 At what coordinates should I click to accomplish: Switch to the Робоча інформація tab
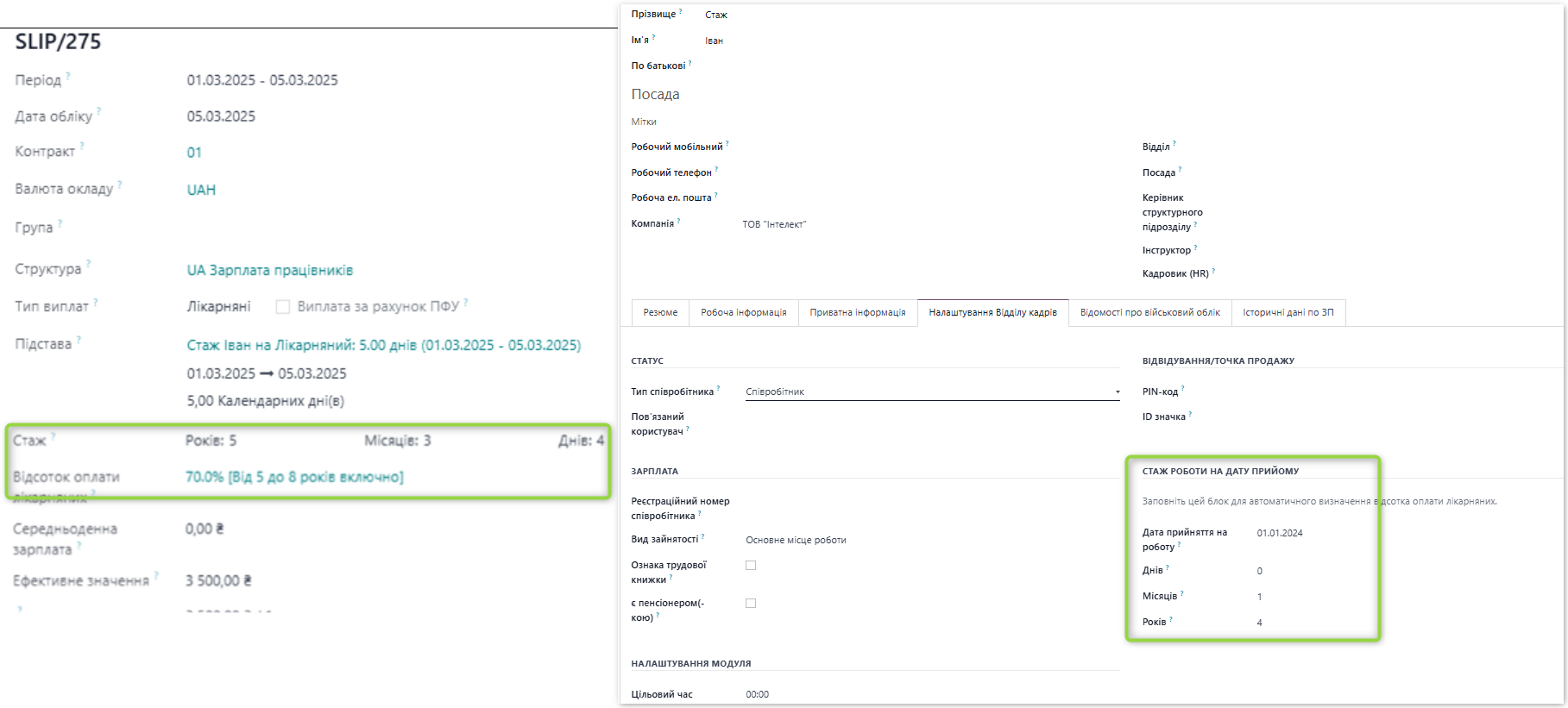click(743, 313)
